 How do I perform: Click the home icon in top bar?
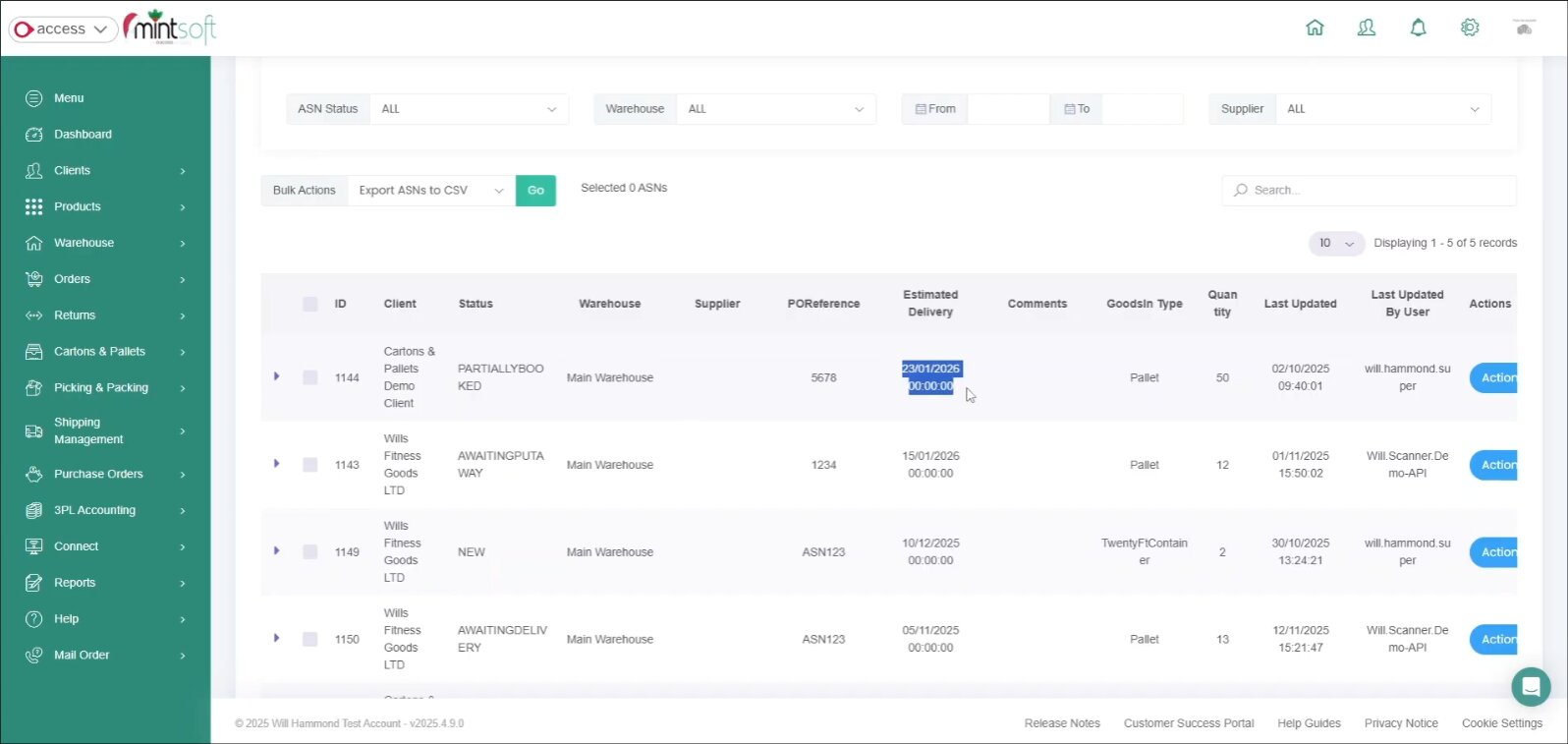[1315, 28]
